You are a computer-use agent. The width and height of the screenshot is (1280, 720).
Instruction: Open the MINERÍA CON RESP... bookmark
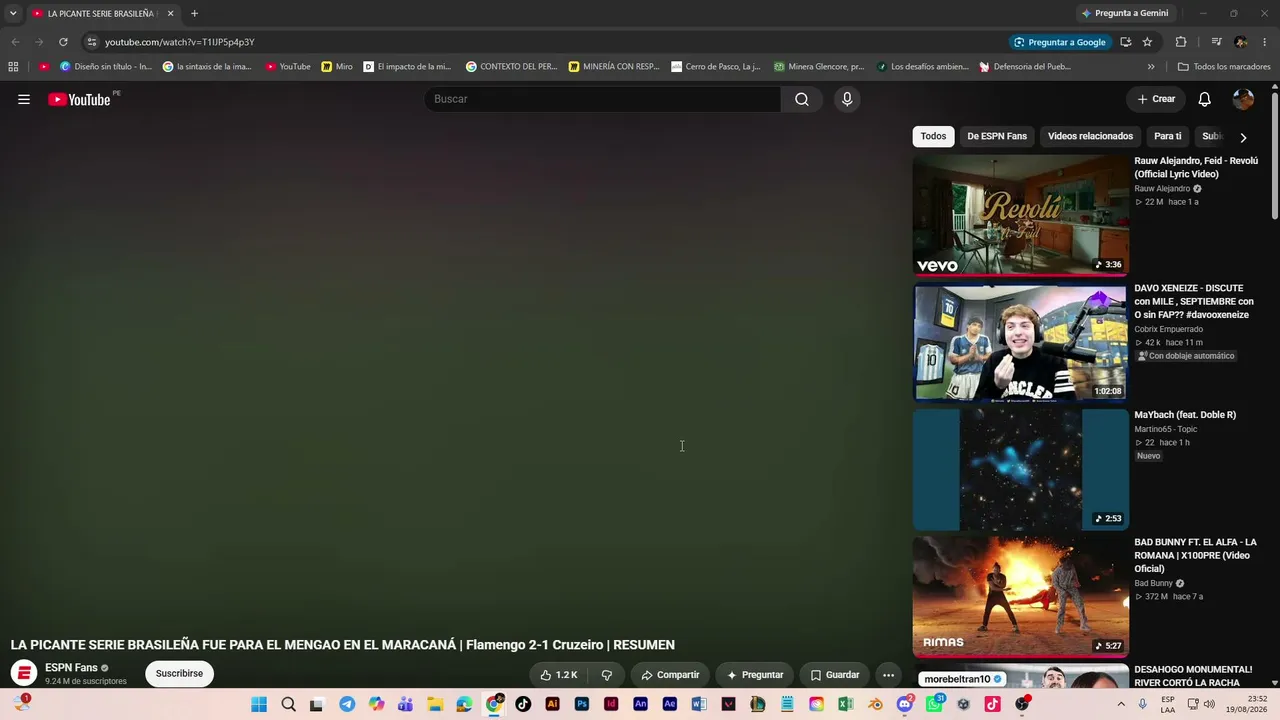tap(614, 67)
